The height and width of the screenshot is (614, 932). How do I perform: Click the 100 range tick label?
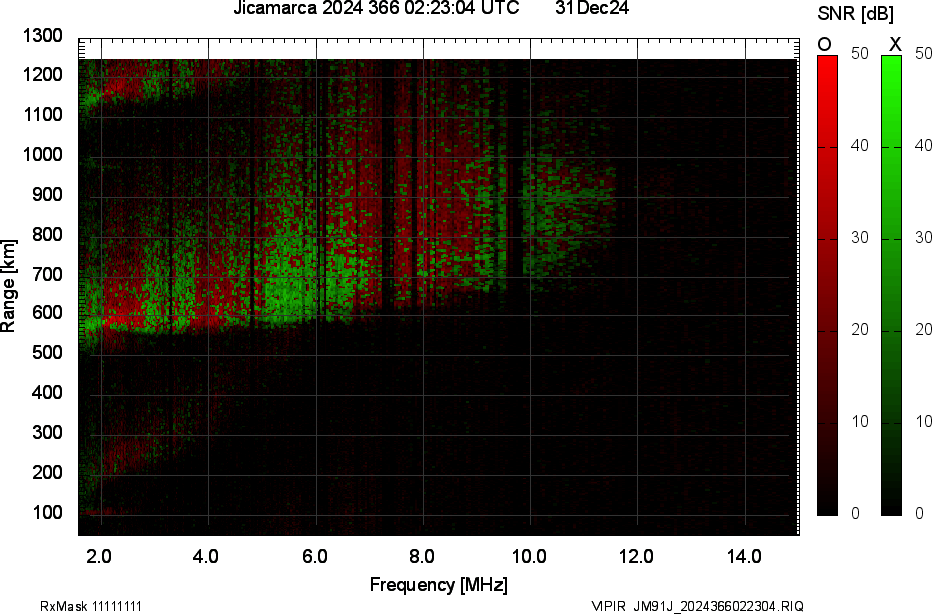[x=47, y=512]
